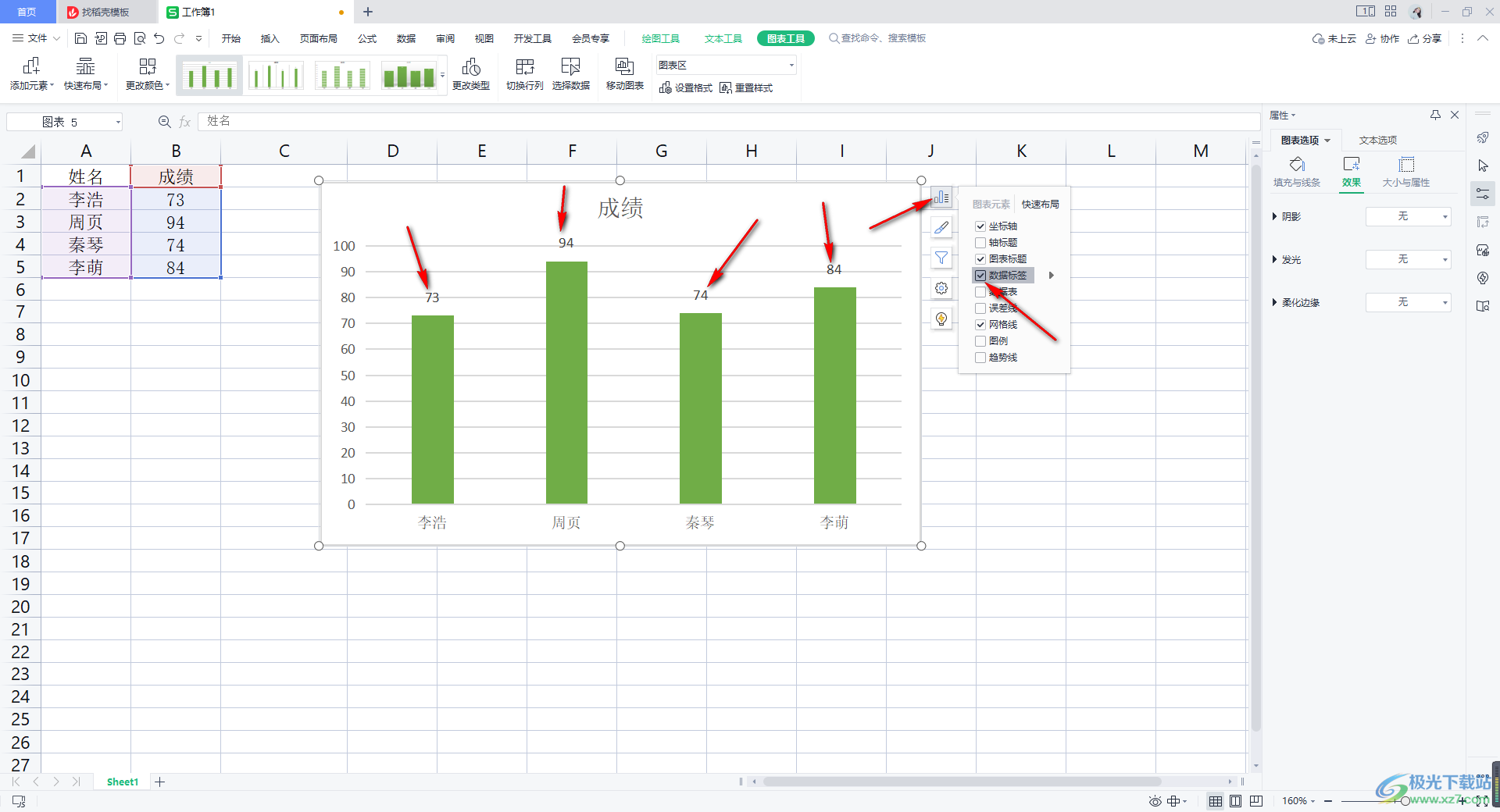Check the 趋势线 (Trendline) checkbox

(x=980, y=358)
